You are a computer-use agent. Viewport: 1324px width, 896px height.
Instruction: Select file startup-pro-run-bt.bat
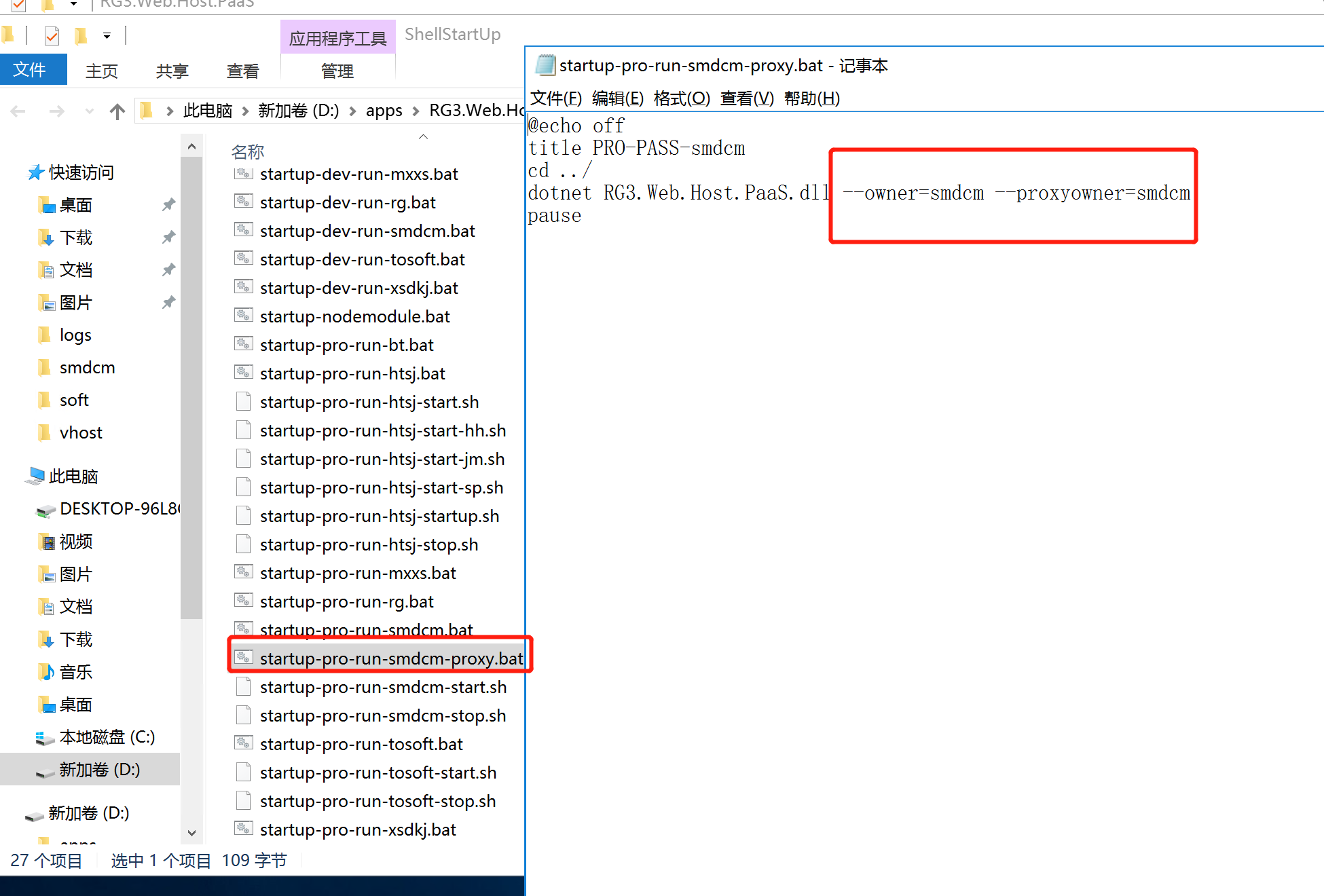346,345
